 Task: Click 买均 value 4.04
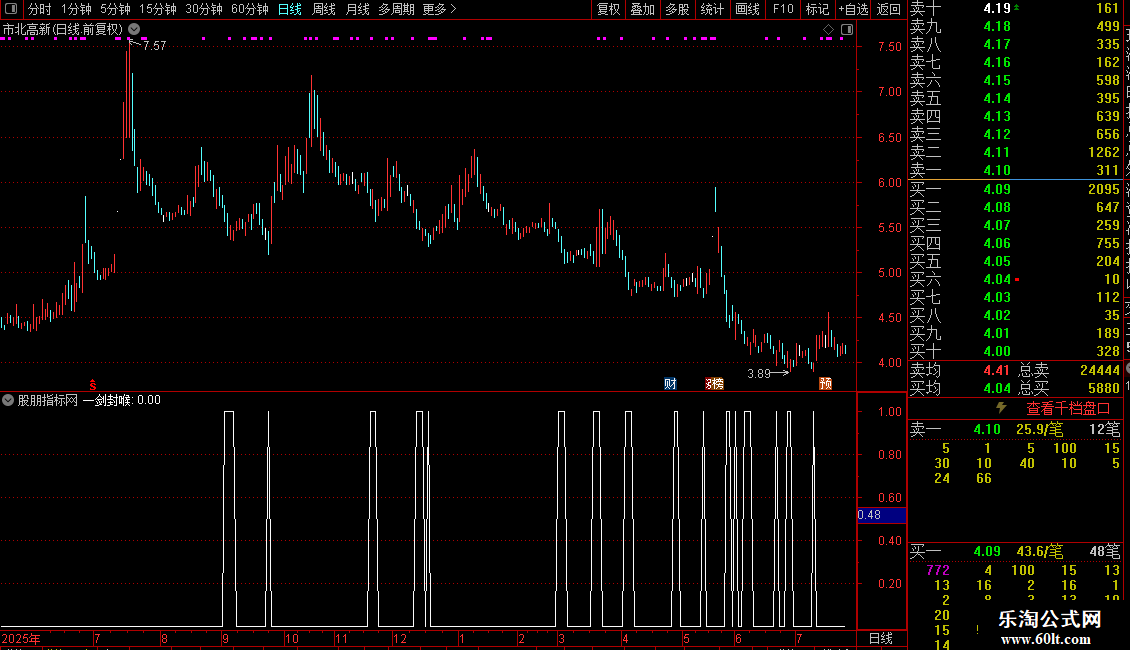point(997,388)
